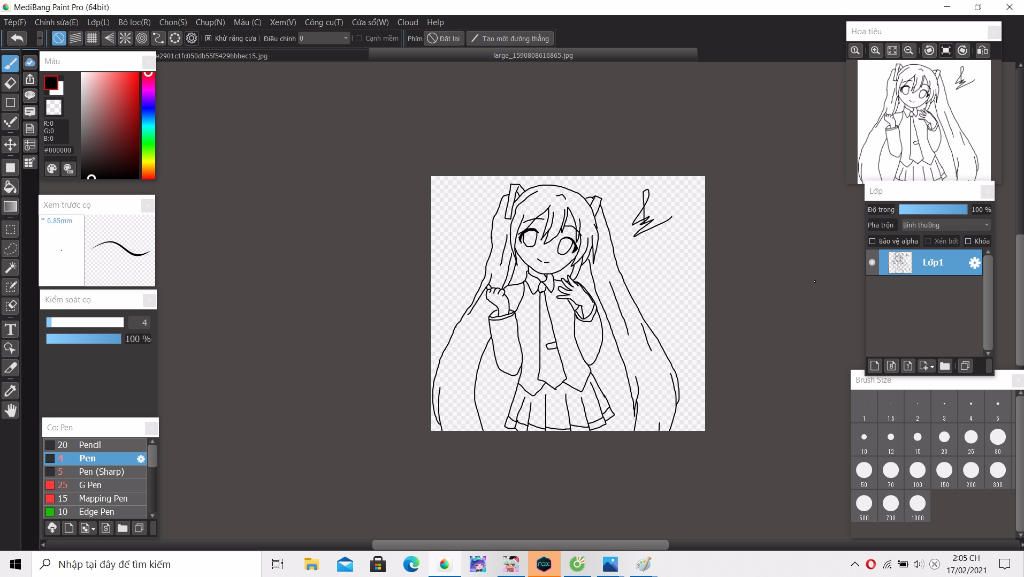
Task: Select the rectangular Select tool
Action: coord(10,230)
